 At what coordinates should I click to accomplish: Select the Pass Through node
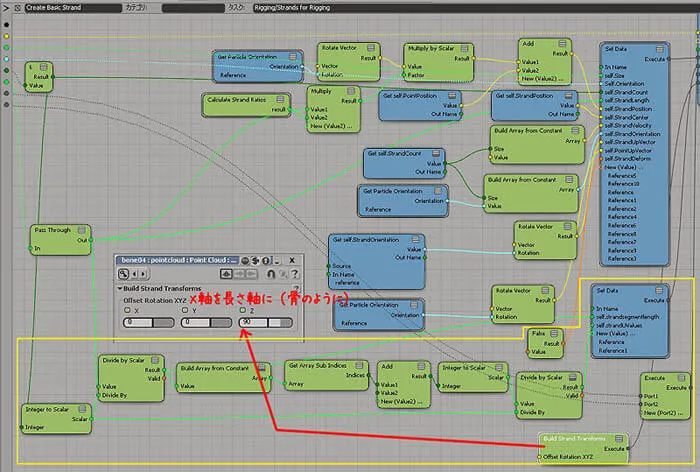point(60,240)
